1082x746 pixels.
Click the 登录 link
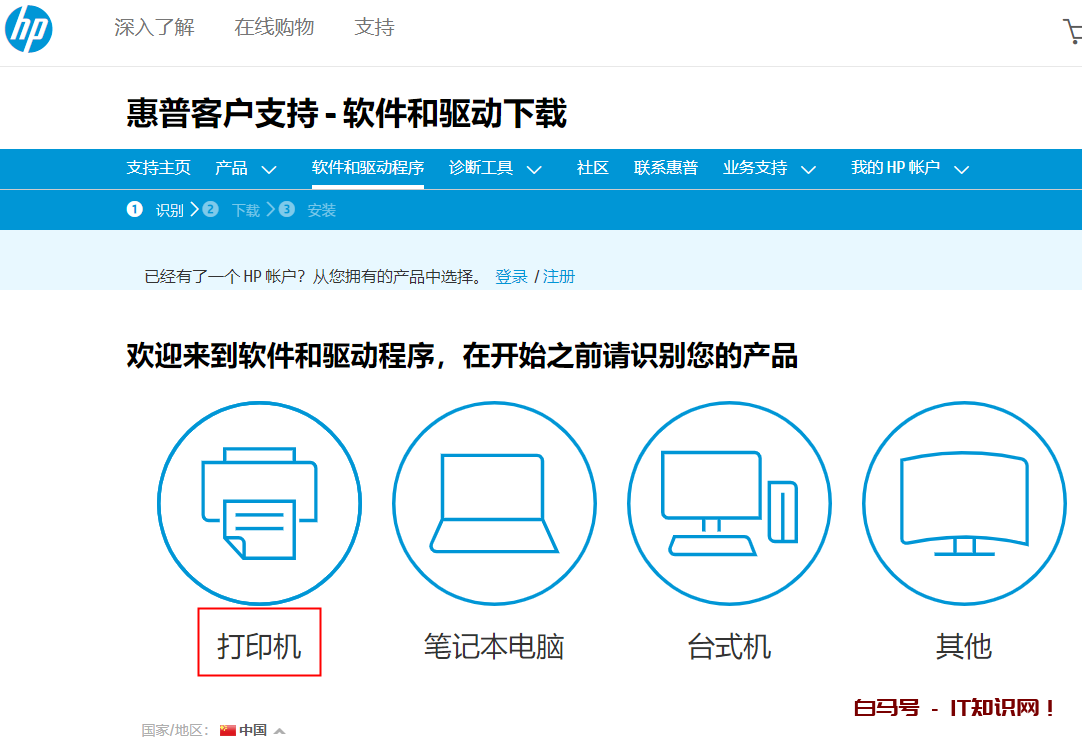[511, 277]
